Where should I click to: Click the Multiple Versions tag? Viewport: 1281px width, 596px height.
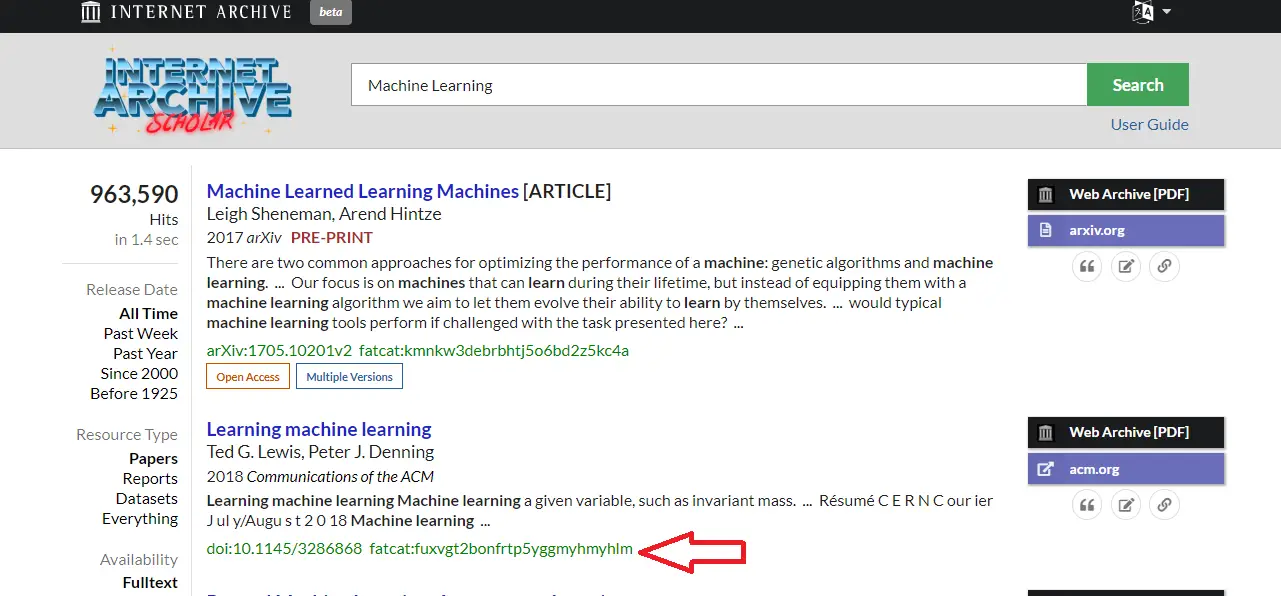coord(349,377)
